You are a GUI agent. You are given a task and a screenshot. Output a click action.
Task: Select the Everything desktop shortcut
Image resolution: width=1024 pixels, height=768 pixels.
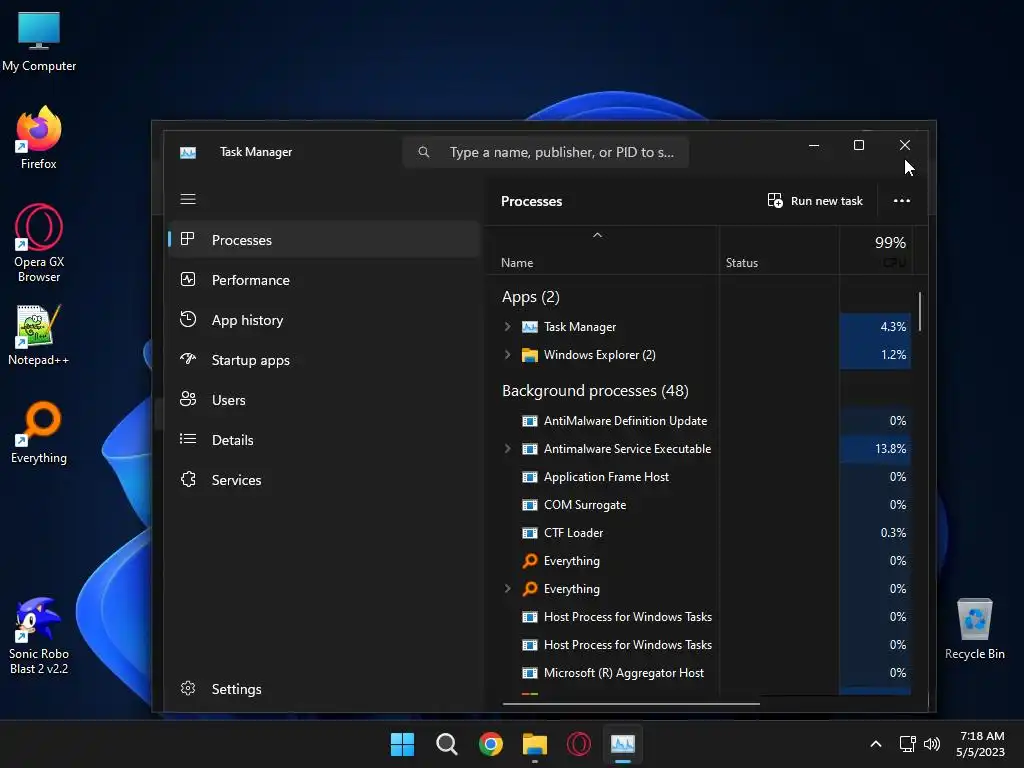point(39,433)
